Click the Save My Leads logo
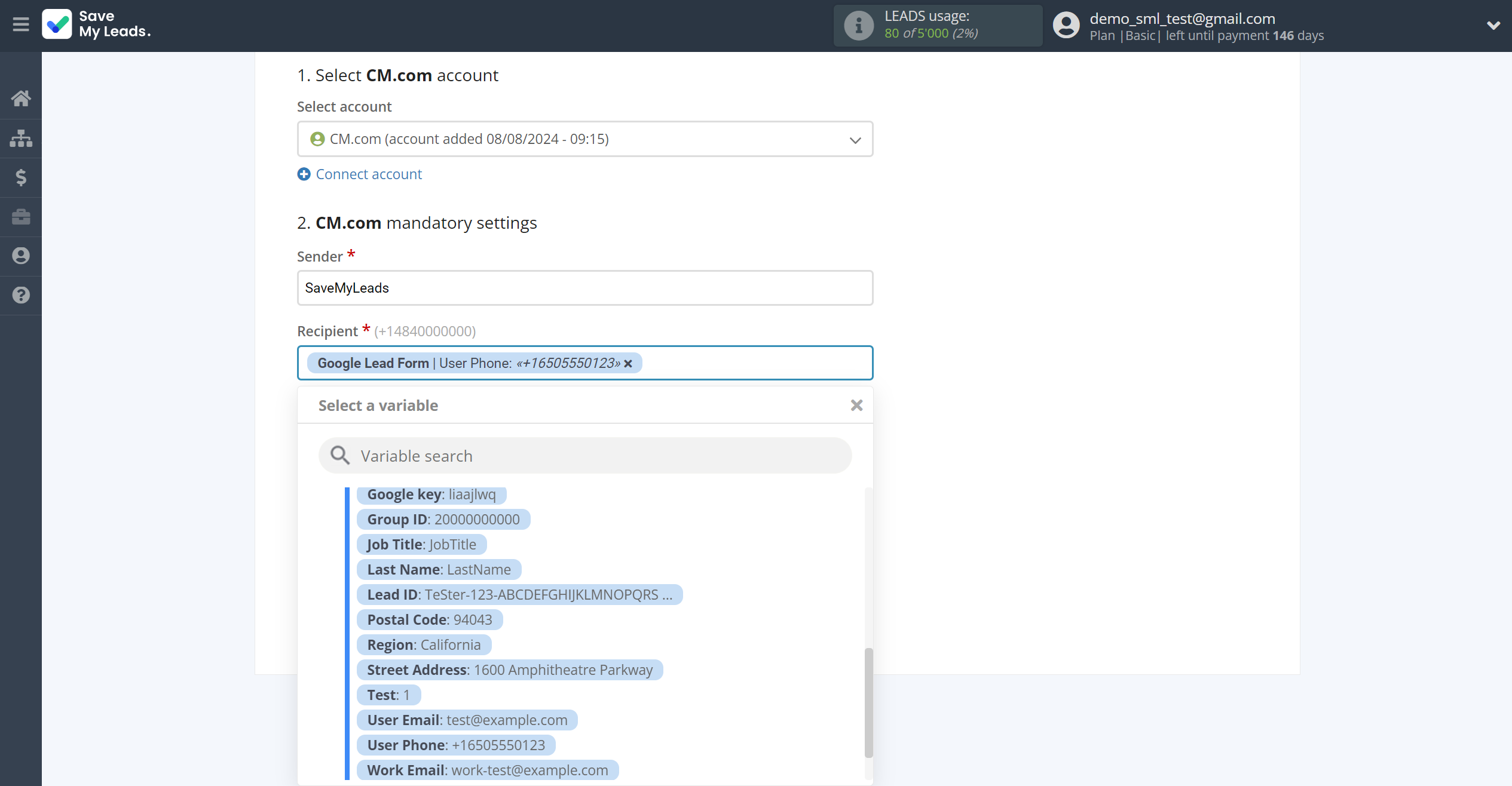Screen dimensions: 1512x786 (x=96, y=24)
